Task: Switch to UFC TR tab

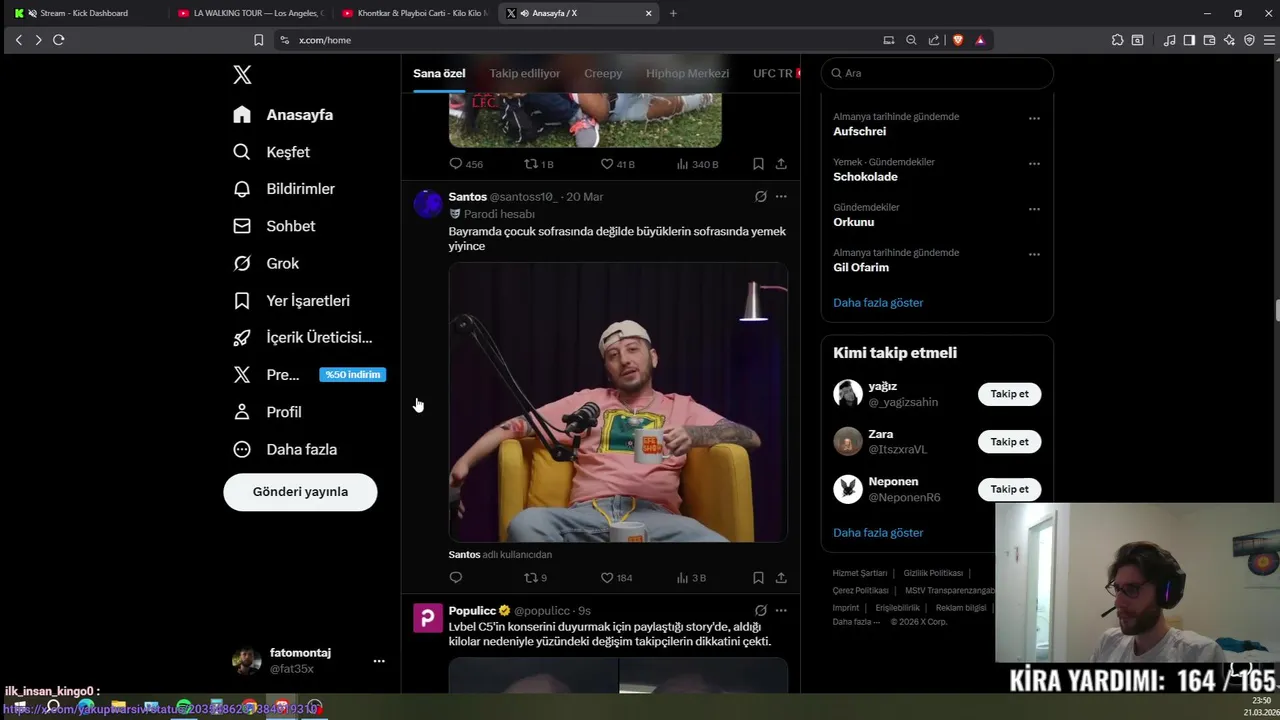Action: [772, 73]
